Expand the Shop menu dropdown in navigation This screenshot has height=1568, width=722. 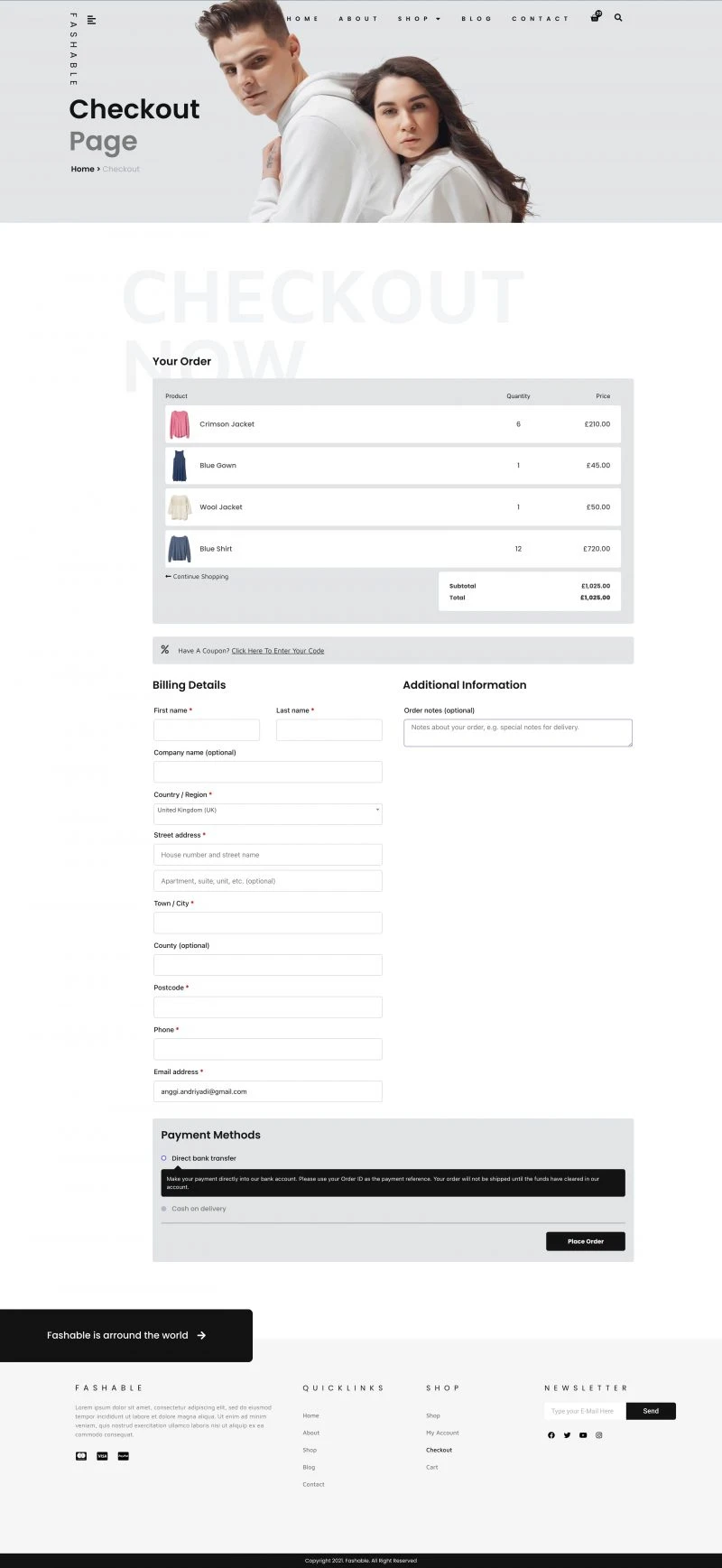pyautogui.click(x=419, y=19)
